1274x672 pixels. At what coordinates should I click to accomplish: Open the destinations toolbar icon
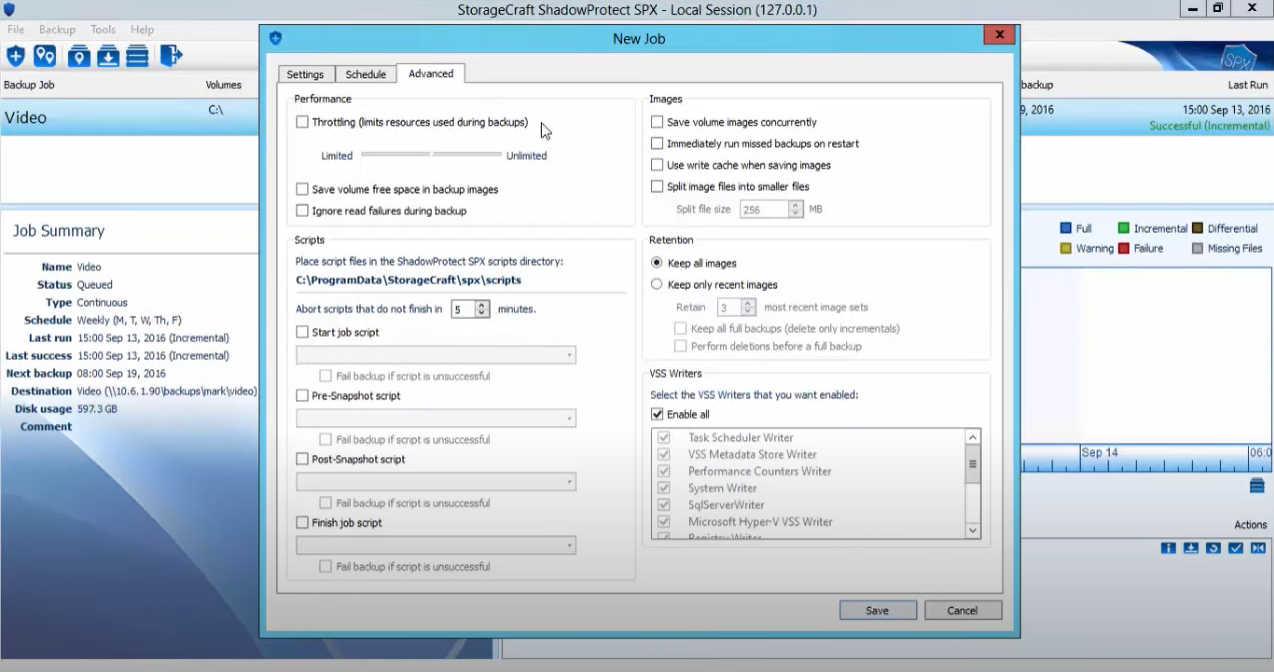[x=44, y=56]
